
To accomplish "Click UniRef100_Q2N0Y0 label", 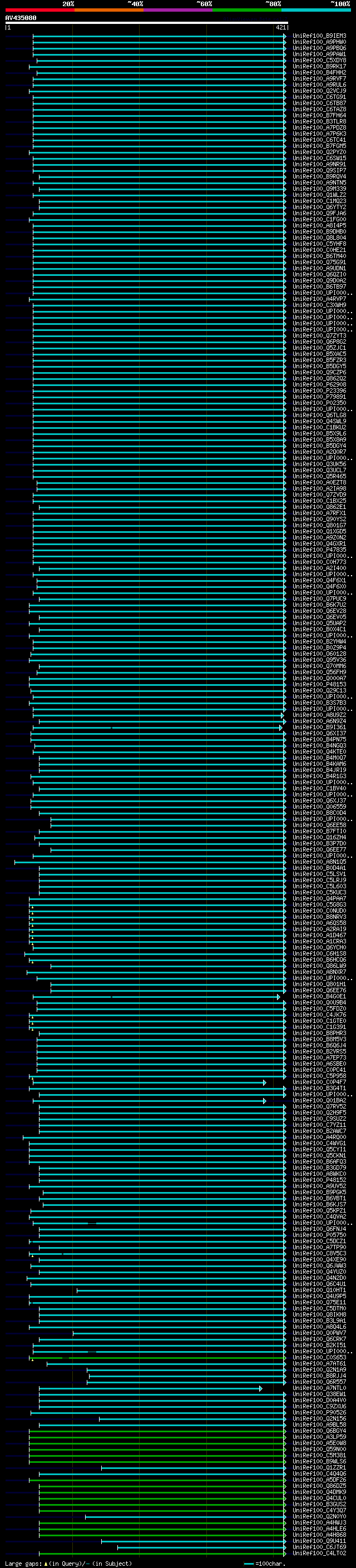I will tap(319, 1516).
